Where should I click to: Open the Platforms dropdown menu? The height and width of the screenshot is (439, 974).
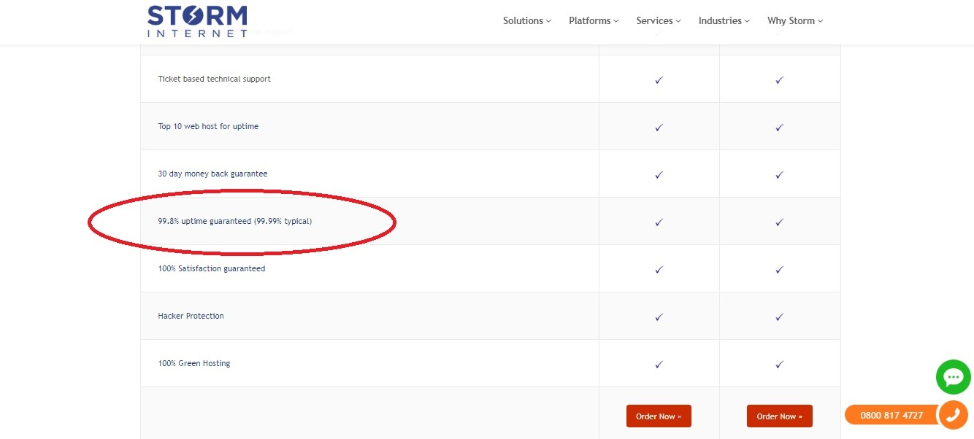(593, 20)
